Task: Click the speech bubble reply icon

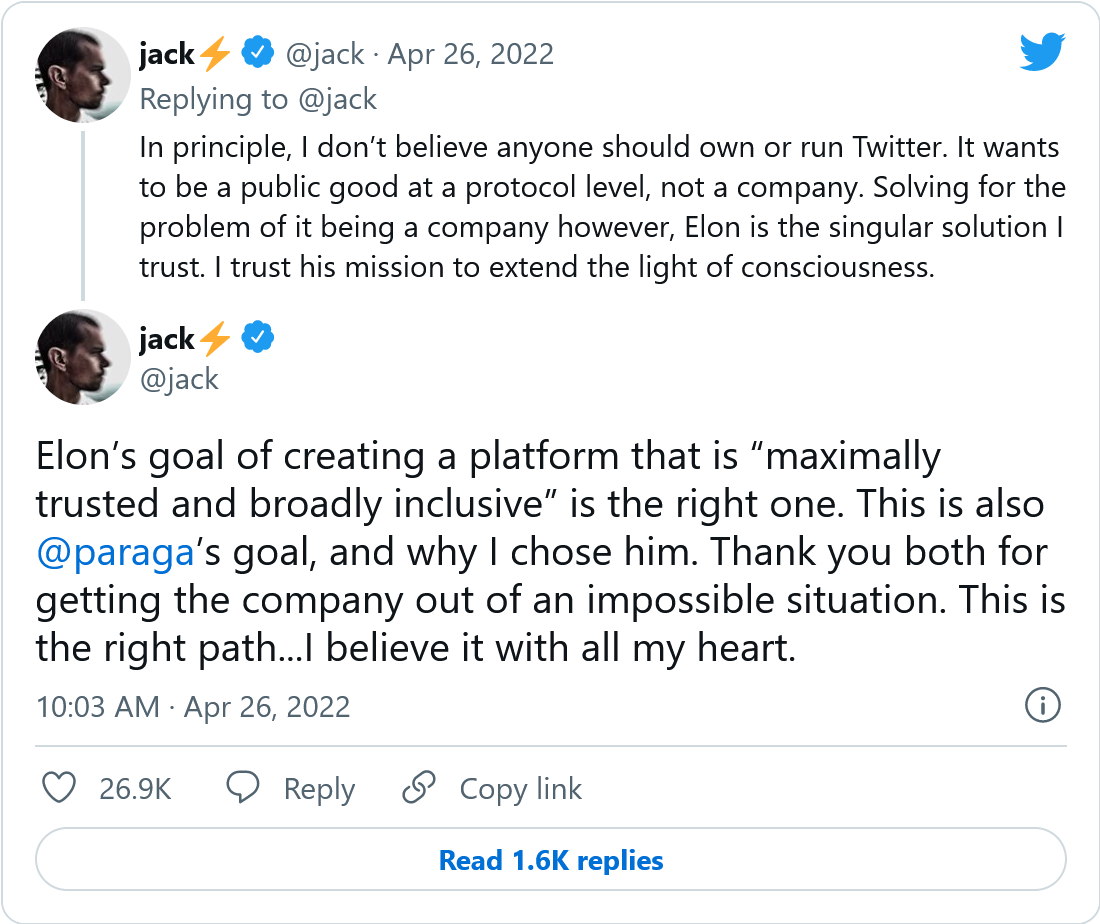Action: coord(243,789)
